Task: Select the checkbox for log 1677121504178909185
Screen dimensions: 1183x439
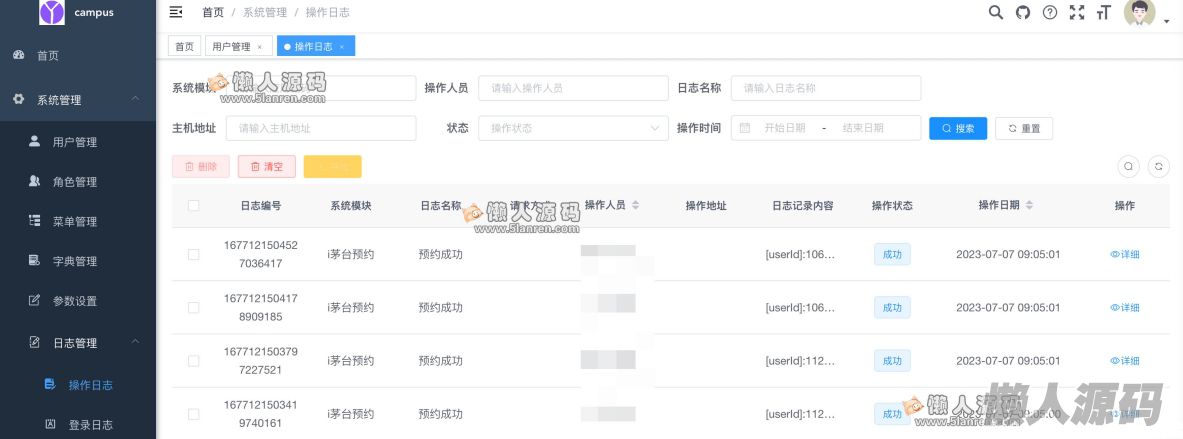Action: point(194,307)
